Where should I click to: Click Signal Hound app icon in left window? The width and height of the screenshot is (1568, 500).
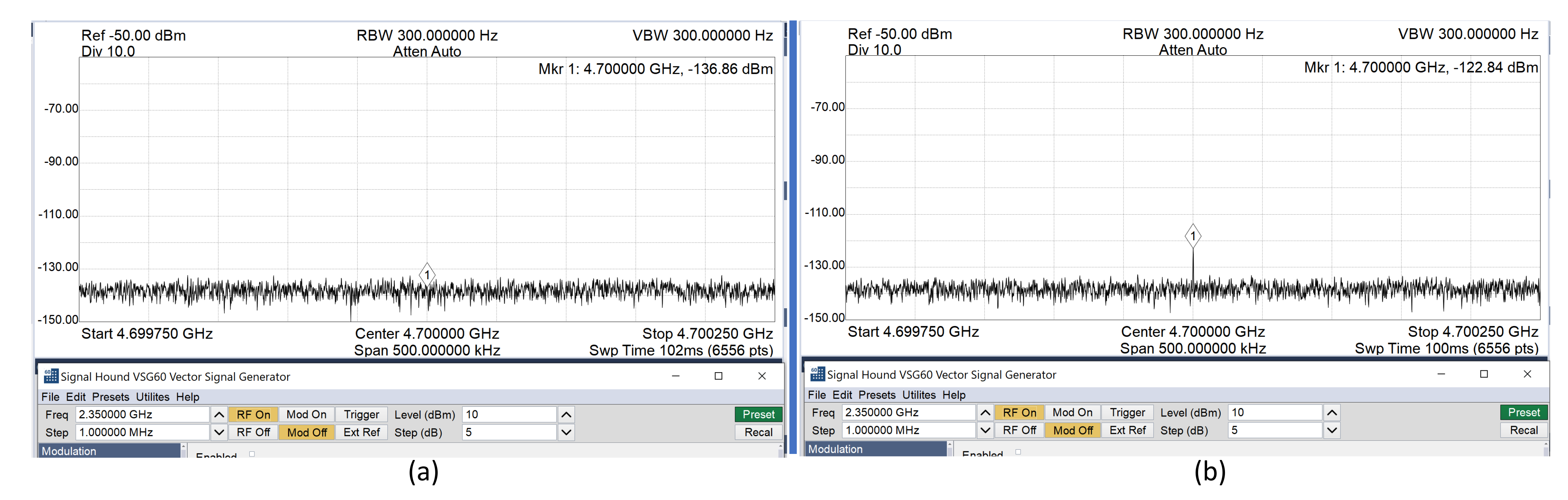[x=51, y=376]
